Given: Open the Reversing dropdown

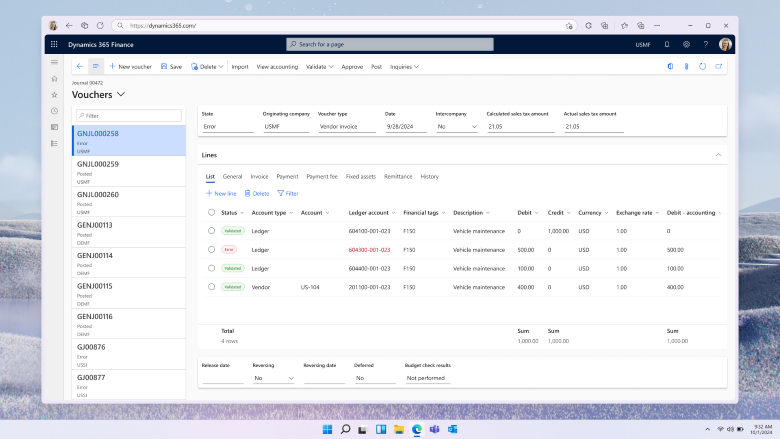Looking at the screenshot, I should click(x=291, y=379).
